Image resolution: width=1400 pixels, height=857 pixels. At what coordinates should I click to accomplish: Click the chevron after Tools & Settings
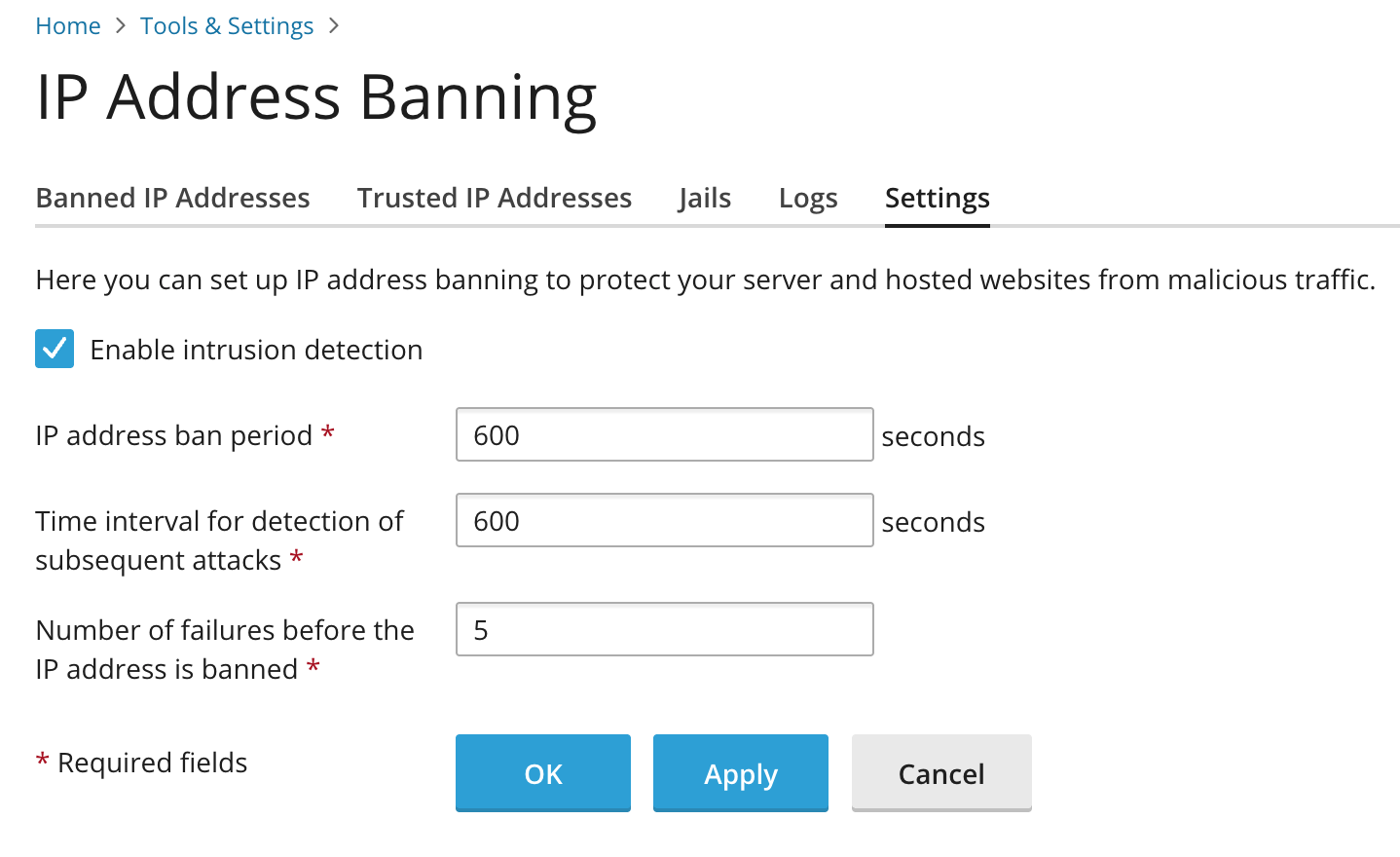click(x=334, y=26)
